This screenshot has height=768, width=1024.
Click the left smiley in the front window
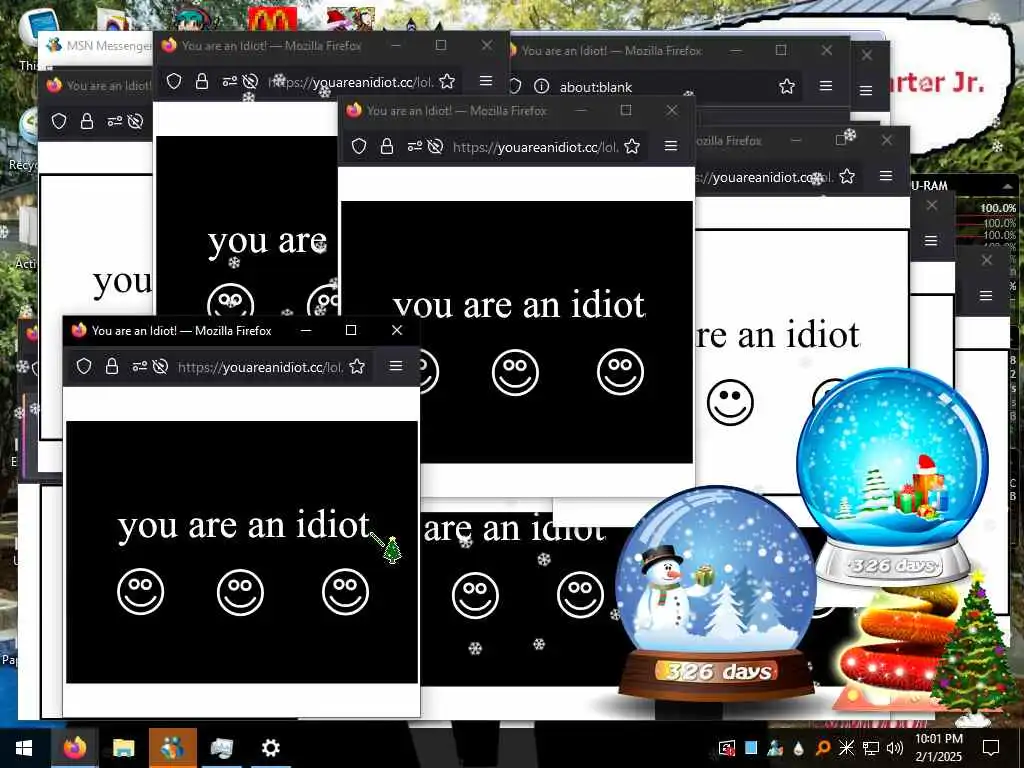click(x=140, y=591)
